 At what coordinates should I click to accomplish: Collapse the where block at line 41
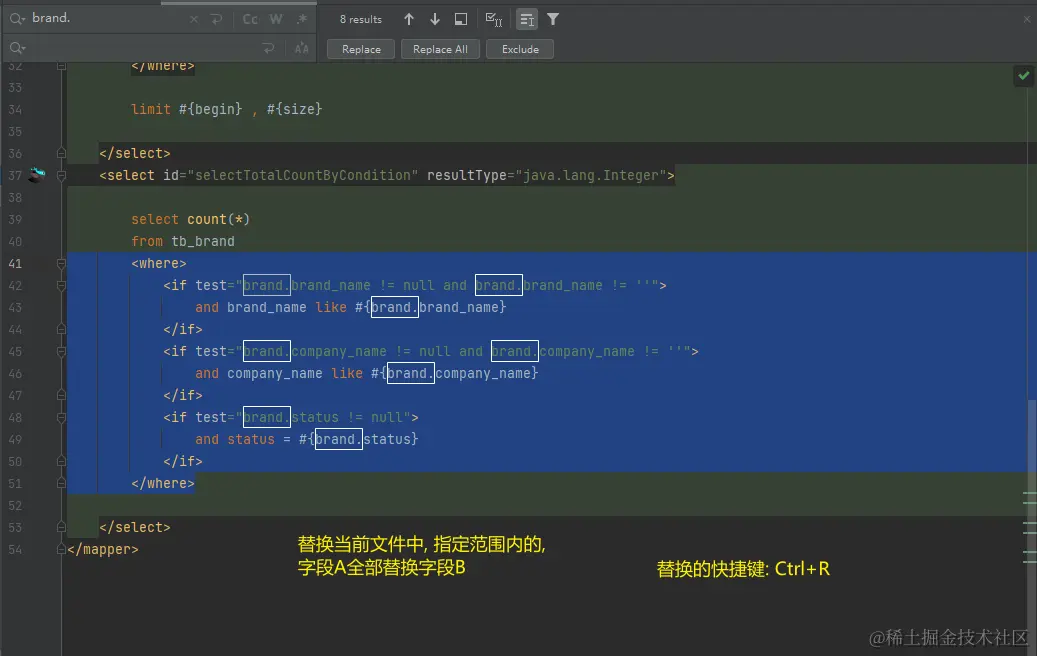coord(62,263)
